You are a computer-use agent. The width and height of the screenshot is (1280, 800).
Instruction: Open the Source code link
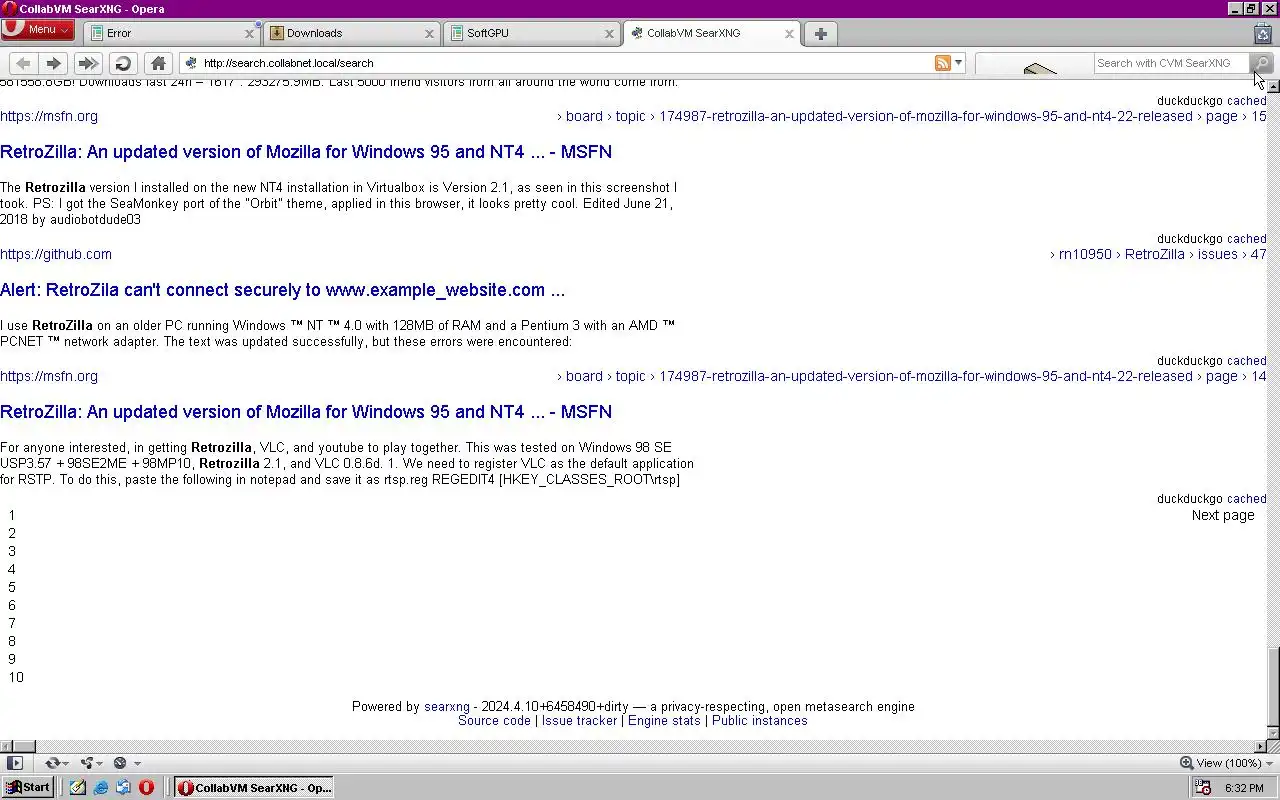point(494,720)
